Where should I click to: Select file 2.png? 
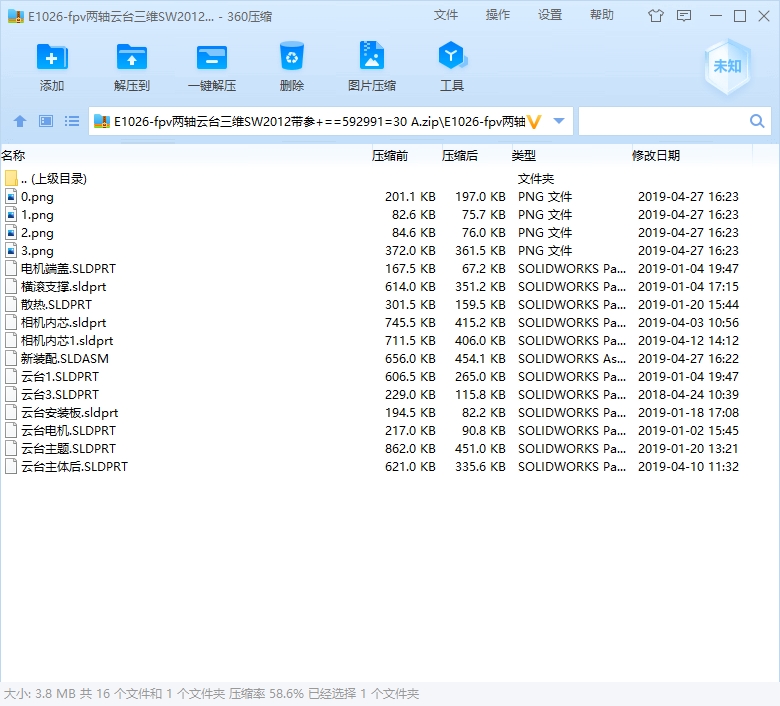[x=37, y=232]
